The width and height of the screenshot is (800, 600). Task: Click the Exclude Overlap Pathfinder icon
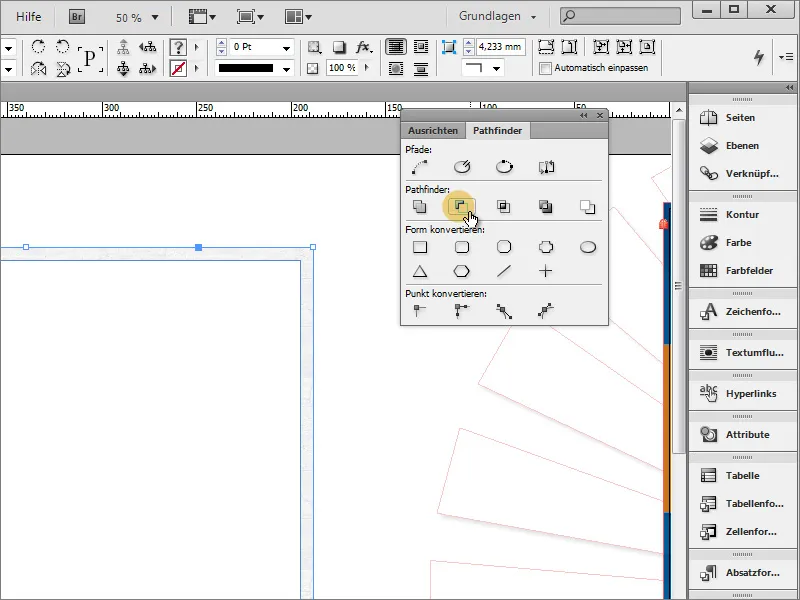(x=545, y=207)
